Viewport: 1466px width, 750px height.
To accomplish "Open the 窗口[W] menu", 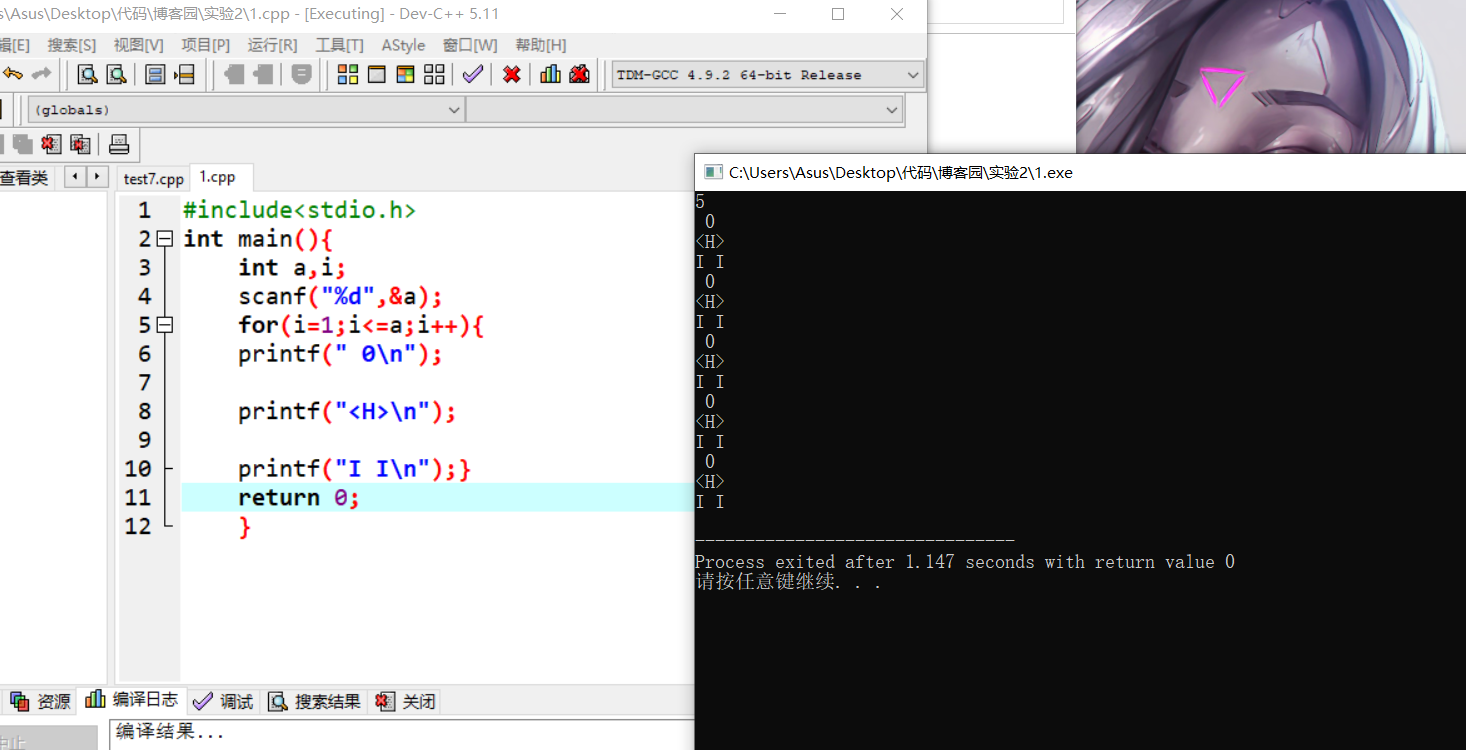I will 470,45.
